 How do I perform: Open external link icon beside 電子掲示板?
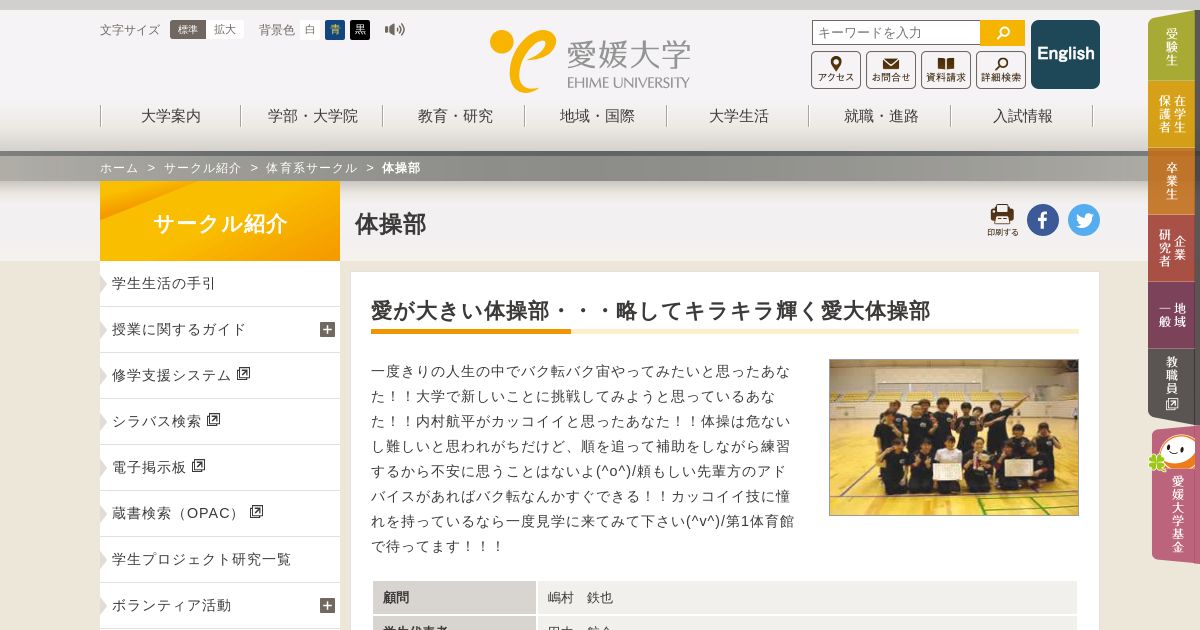(198, 466)
